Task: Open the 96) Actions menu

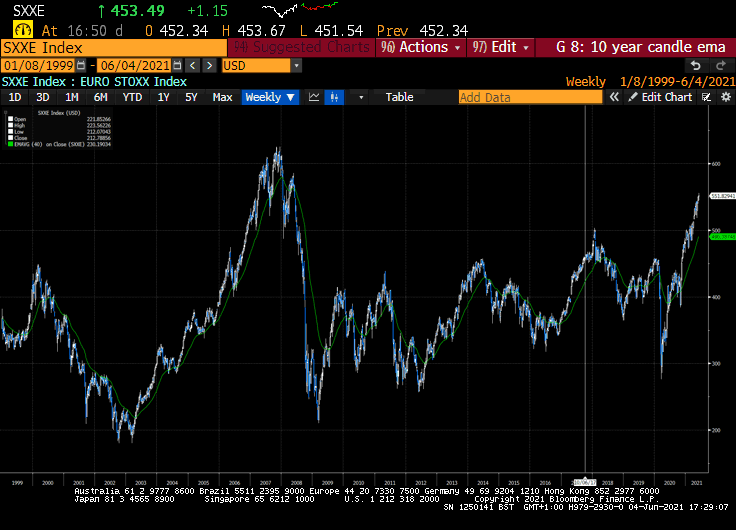Action: coord(421,47)
